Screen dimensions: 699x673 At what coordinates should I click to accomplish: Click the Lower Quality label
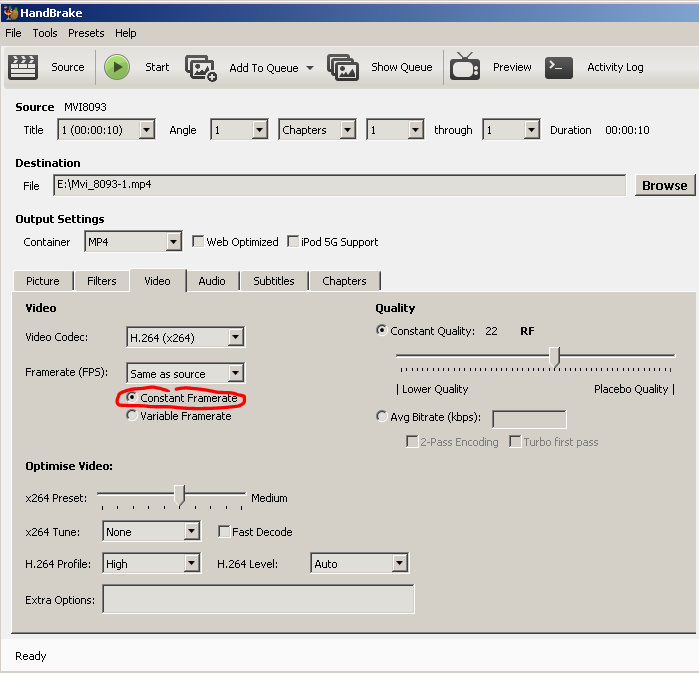pyautogui.click(x=435, y=389)
